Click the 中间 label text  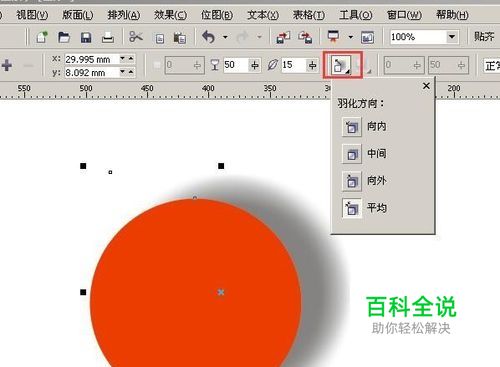pos(377,154)
